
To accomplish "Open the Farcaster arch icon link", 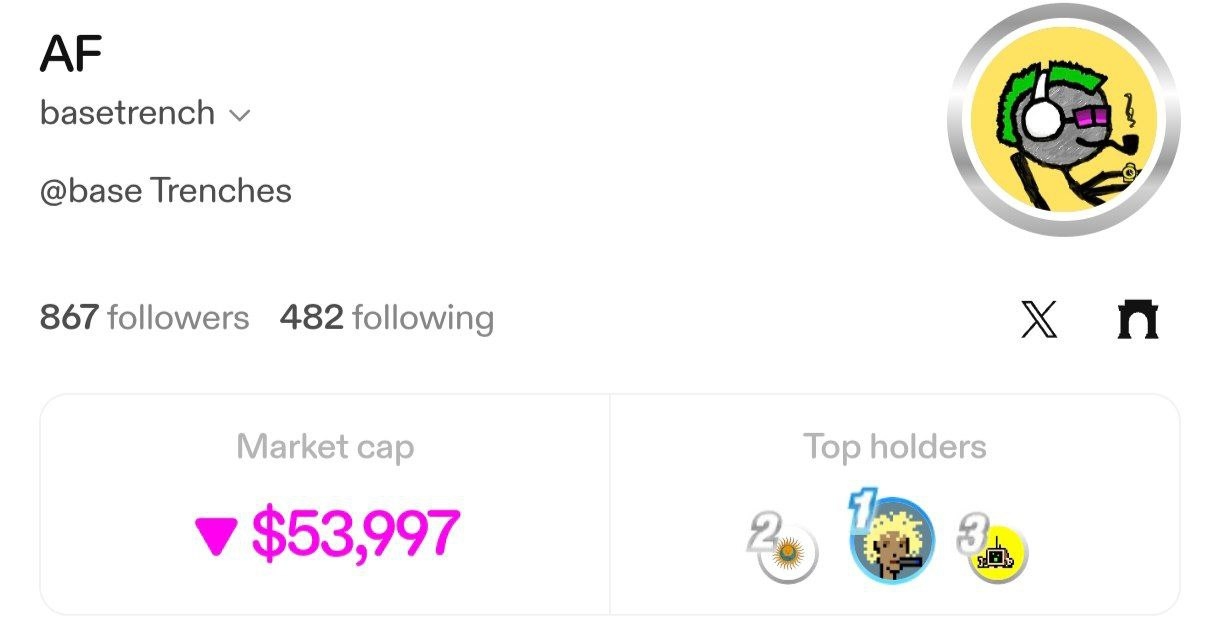I will (x=1137, y=321).
